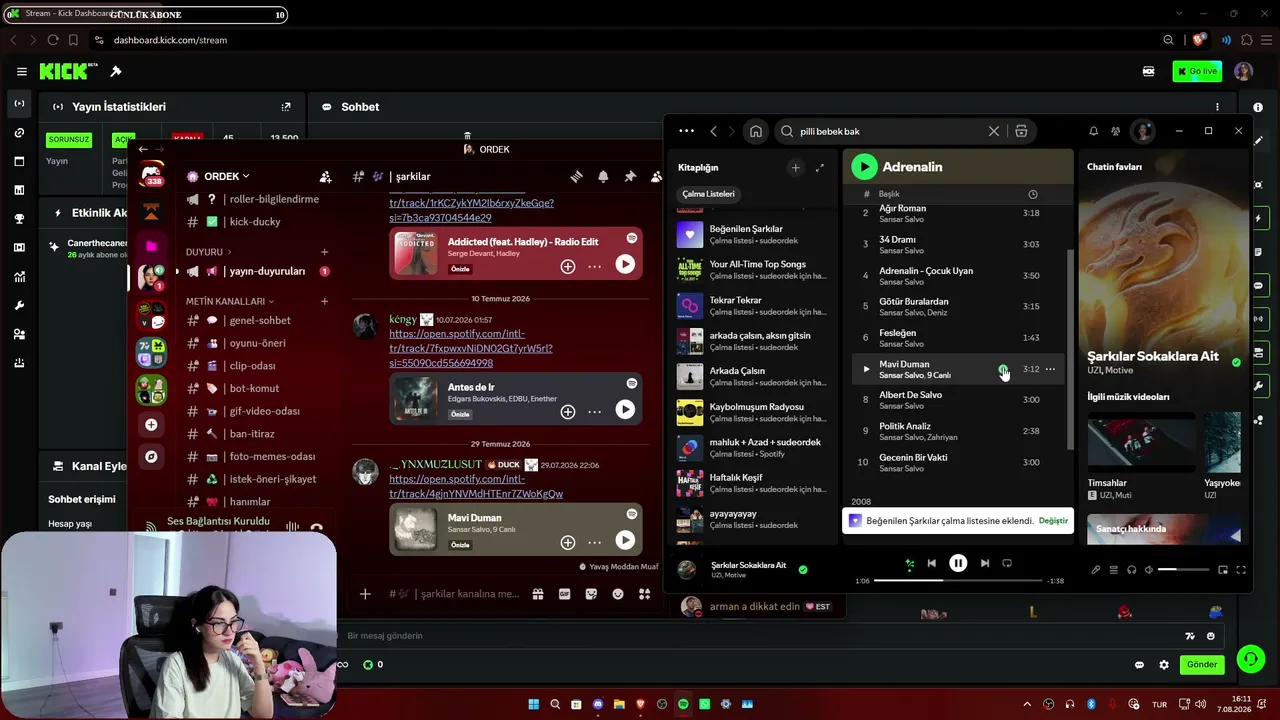The height and width of the screenshot is (720, 1280).
Task: Open the Timsahlar music video thumbnail
Action: click(1141, 442)
